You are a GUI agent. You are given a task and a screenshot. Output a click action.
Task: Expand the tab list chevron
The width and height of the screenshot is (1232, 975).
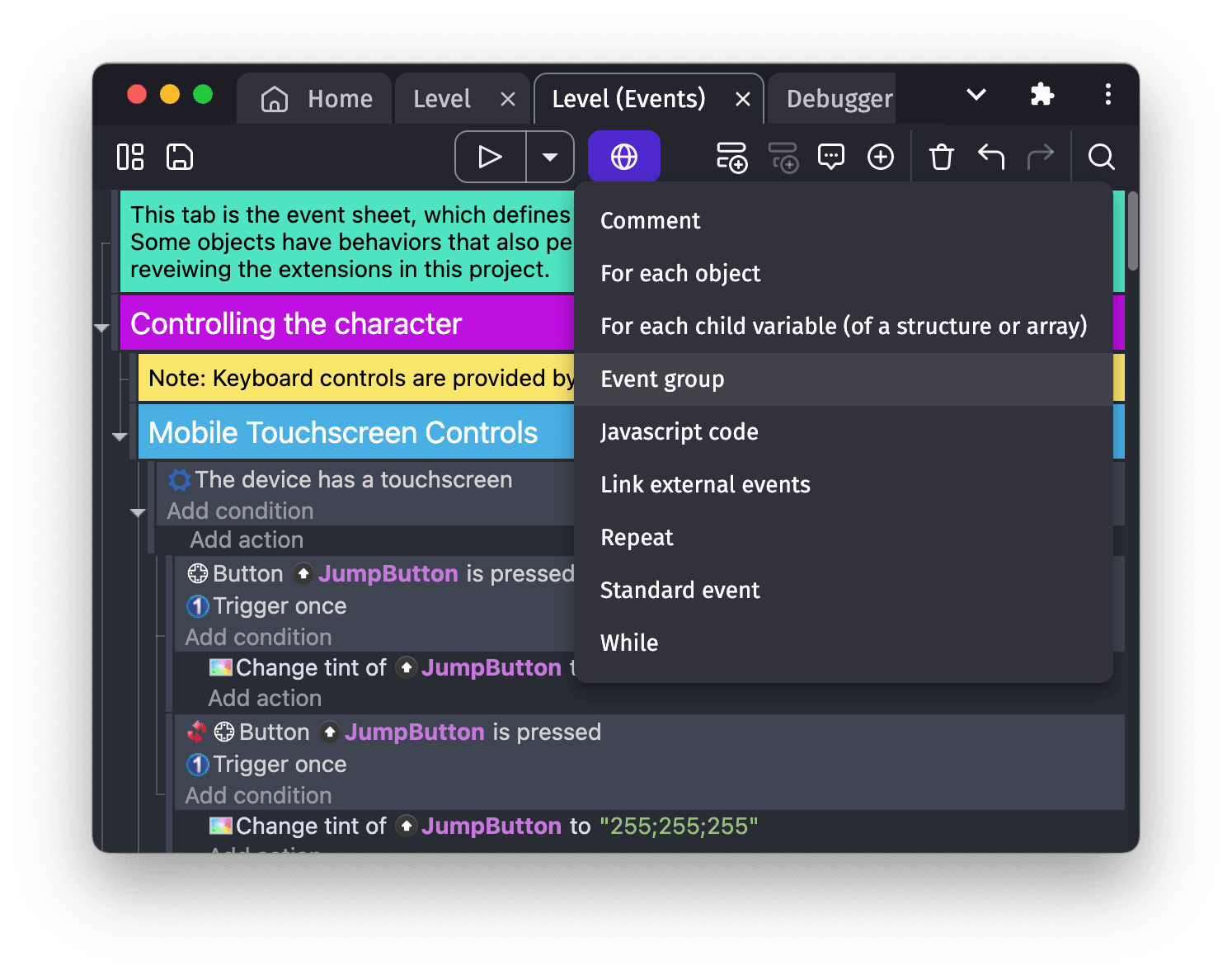[x=976, y=95]
